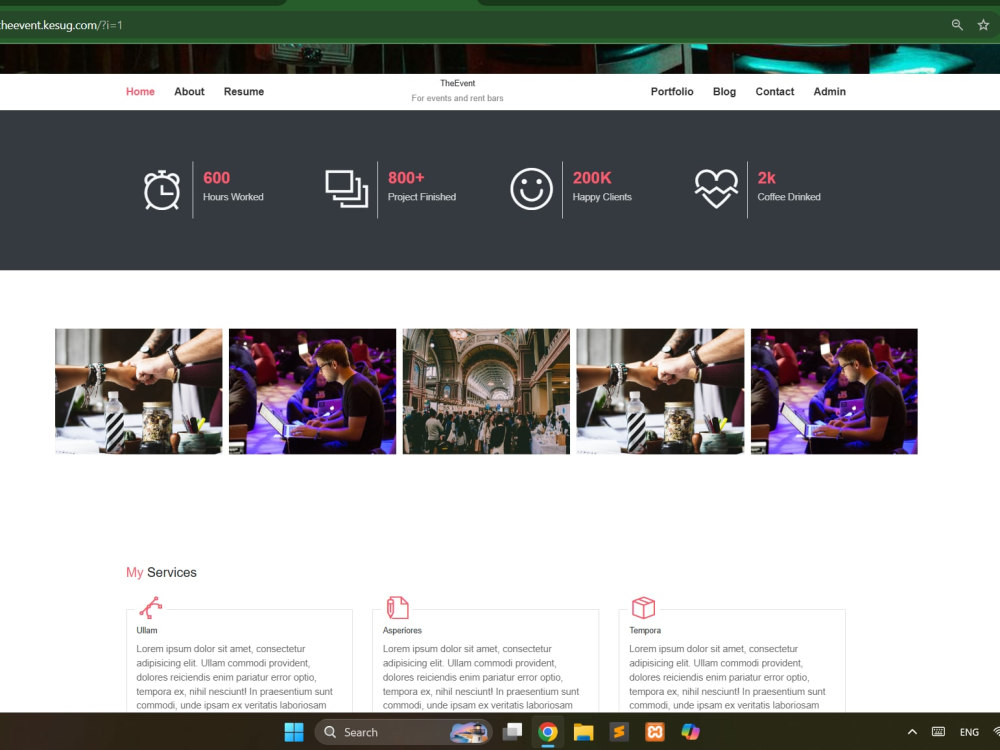The width and height of the screenshot is (1000, 750).
Task: Open the first man with laptop photo
Action: (x=312, y=392)
